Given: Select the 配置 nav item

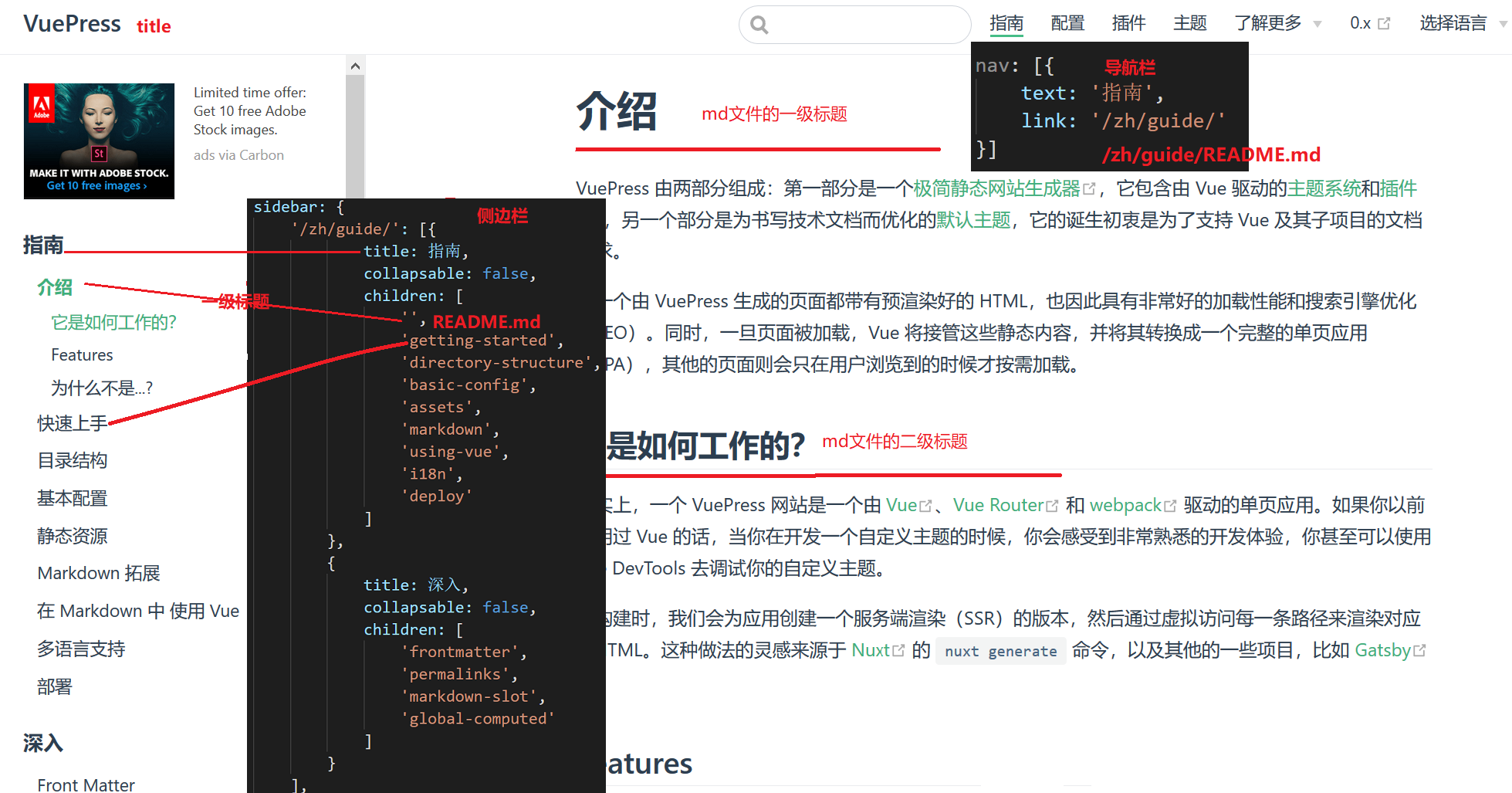Looking at the screenshot, I should [x=1067, y=23].
